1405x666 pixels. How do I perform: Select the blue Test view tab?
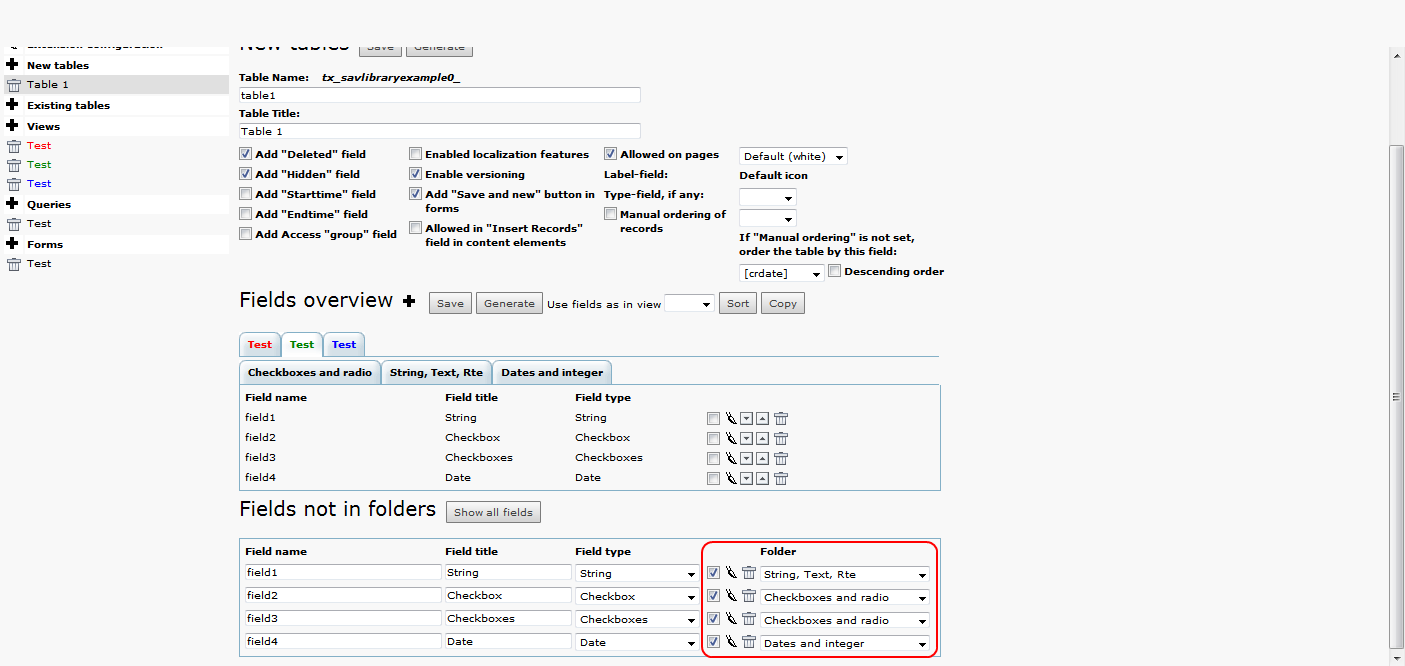[344, 344]
